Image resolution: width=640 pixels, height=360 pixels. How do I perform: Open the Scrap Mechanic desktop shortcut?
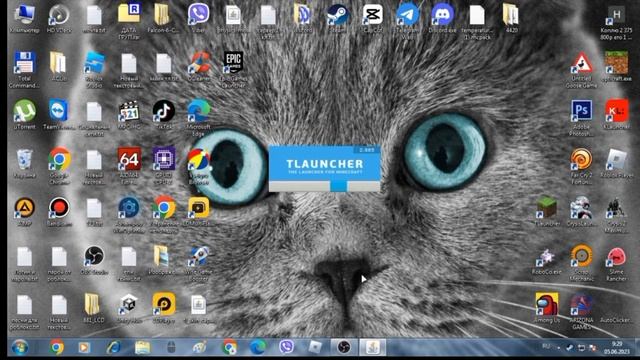point(581,263)
